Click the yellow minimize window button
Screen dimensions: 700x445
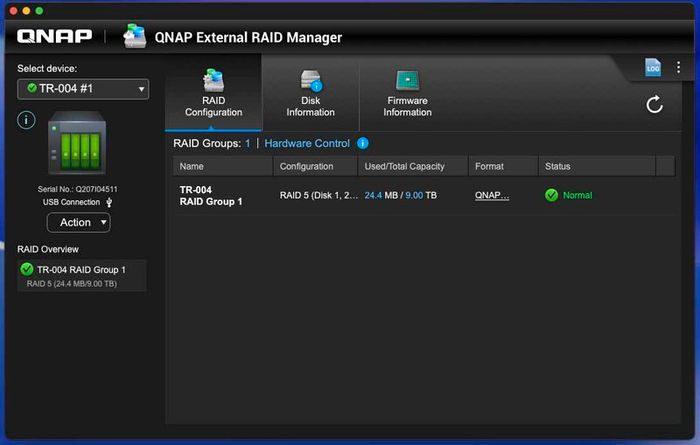pos(26,11)
